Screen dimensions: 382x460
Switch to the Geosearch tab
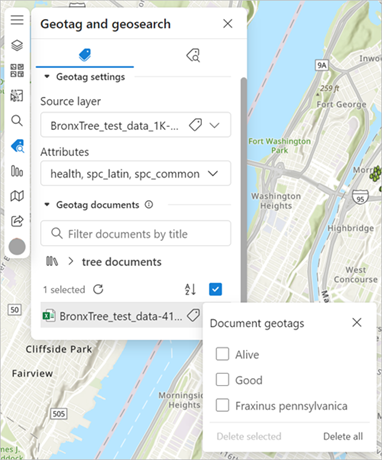[x=193, y=55]
